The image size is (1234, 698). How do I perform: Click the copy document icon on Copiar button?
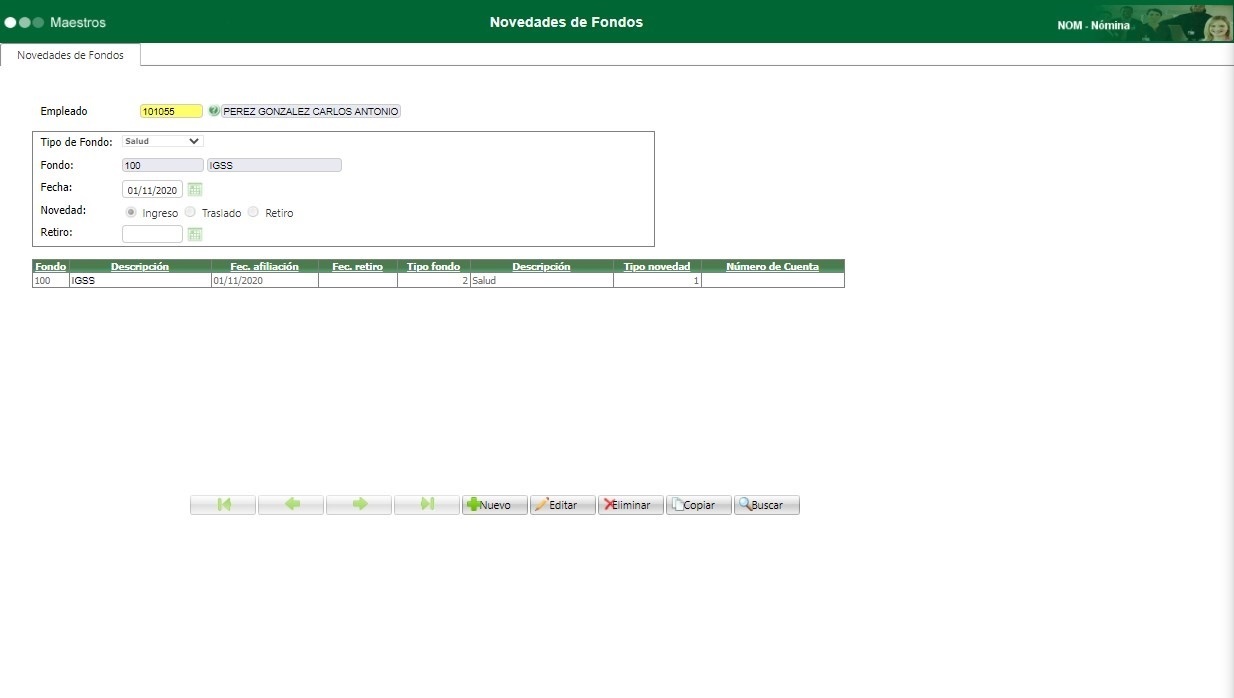[679, 504]
